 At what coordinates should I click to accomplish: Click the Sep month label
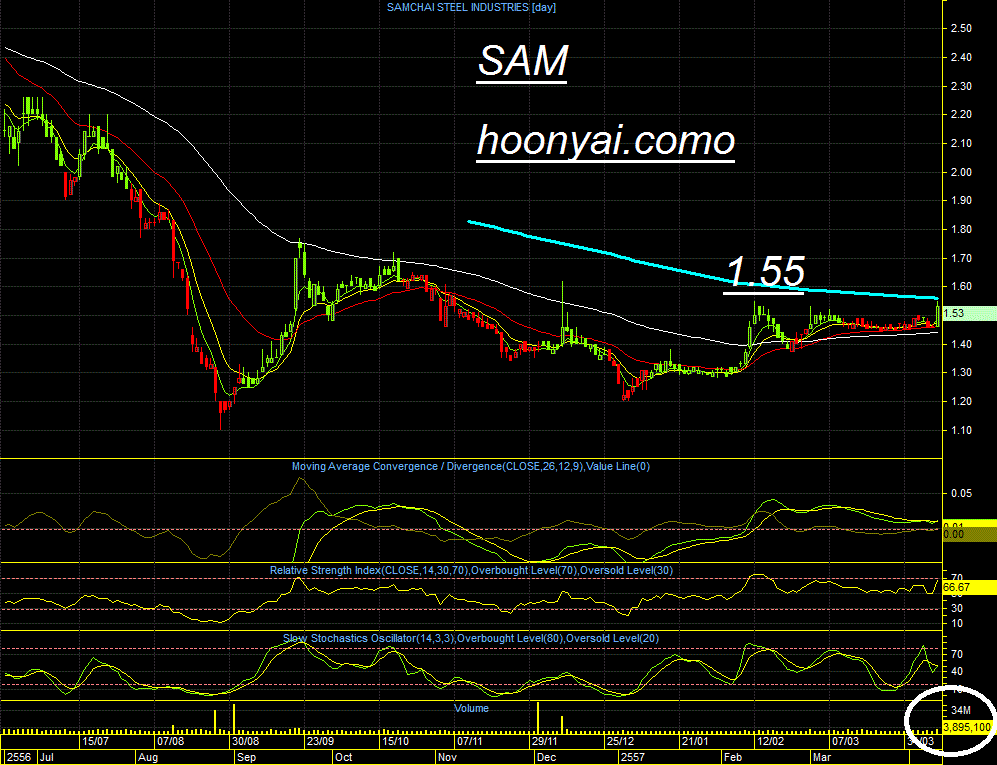245,757
